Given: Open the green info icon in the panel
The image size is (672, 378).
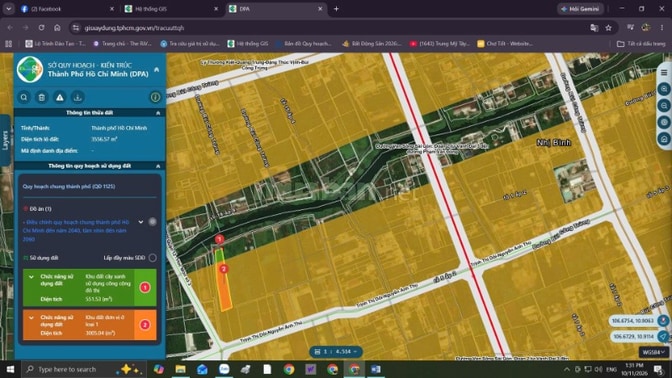Looking at the screenshot, I should (155, 97).
